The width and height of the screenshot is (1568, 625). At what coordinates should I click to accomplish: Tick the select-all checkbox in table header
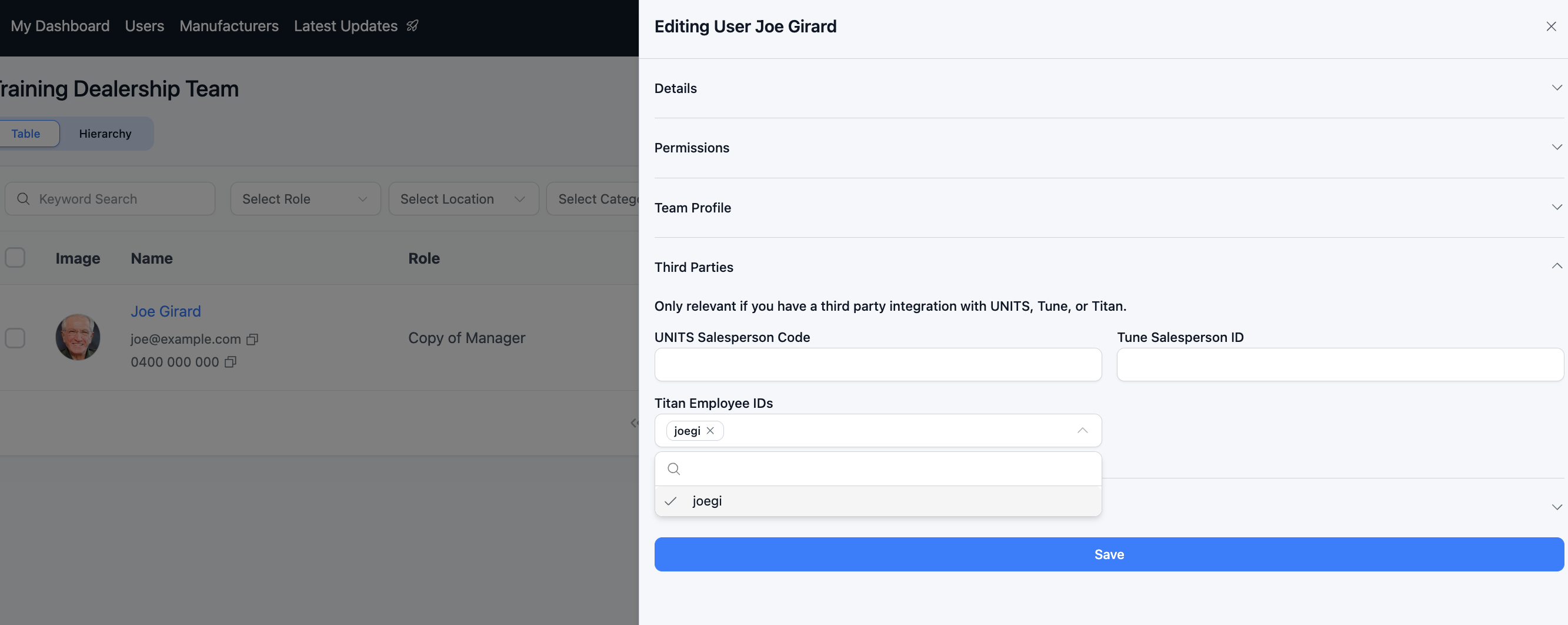click(15, 258)
